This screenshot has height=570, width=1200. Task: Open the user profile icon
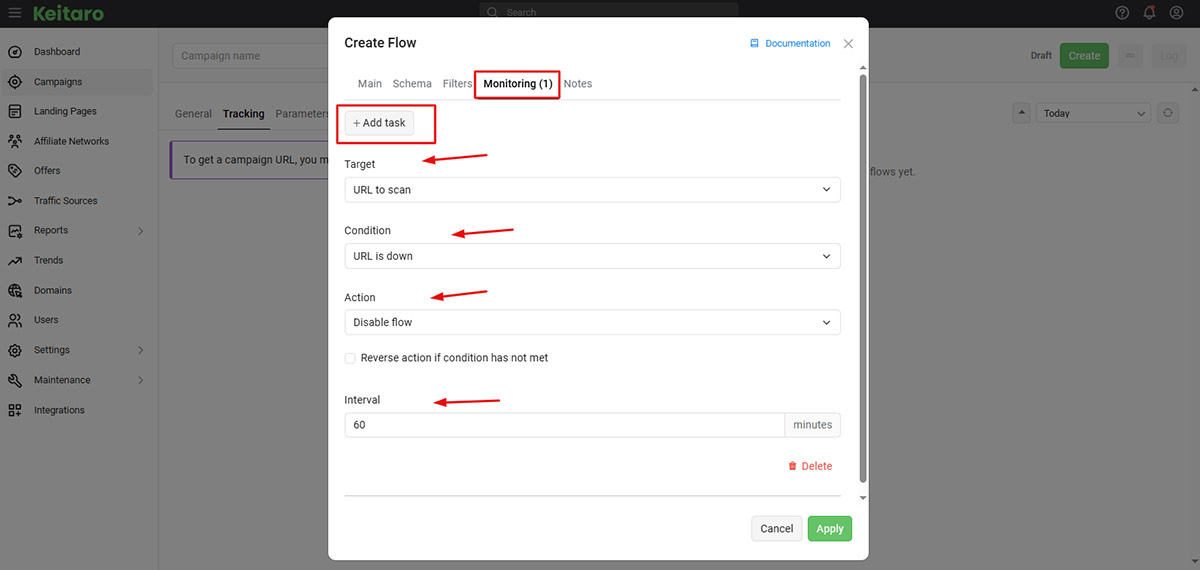(1176, 13)
